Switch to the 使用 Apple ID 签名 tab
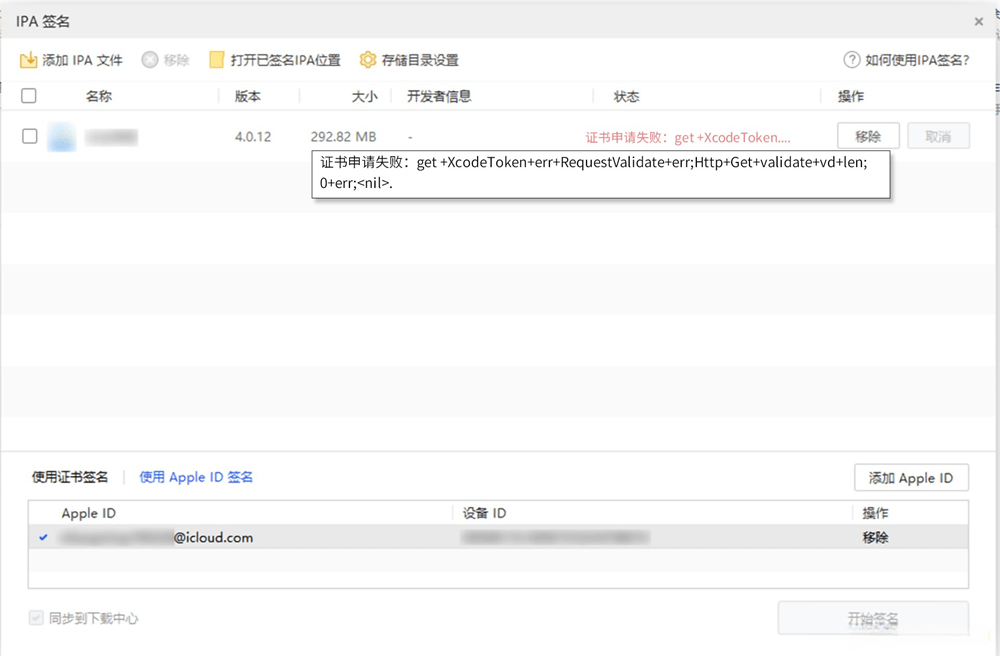 [195, 477]
